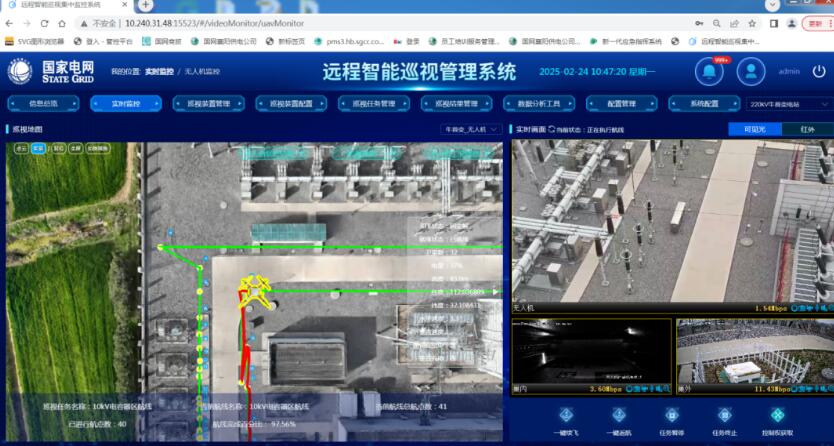Open the 数据分析工具 menu tab
The height and width of the screenshot is (446, 834).
pos(538,103)
